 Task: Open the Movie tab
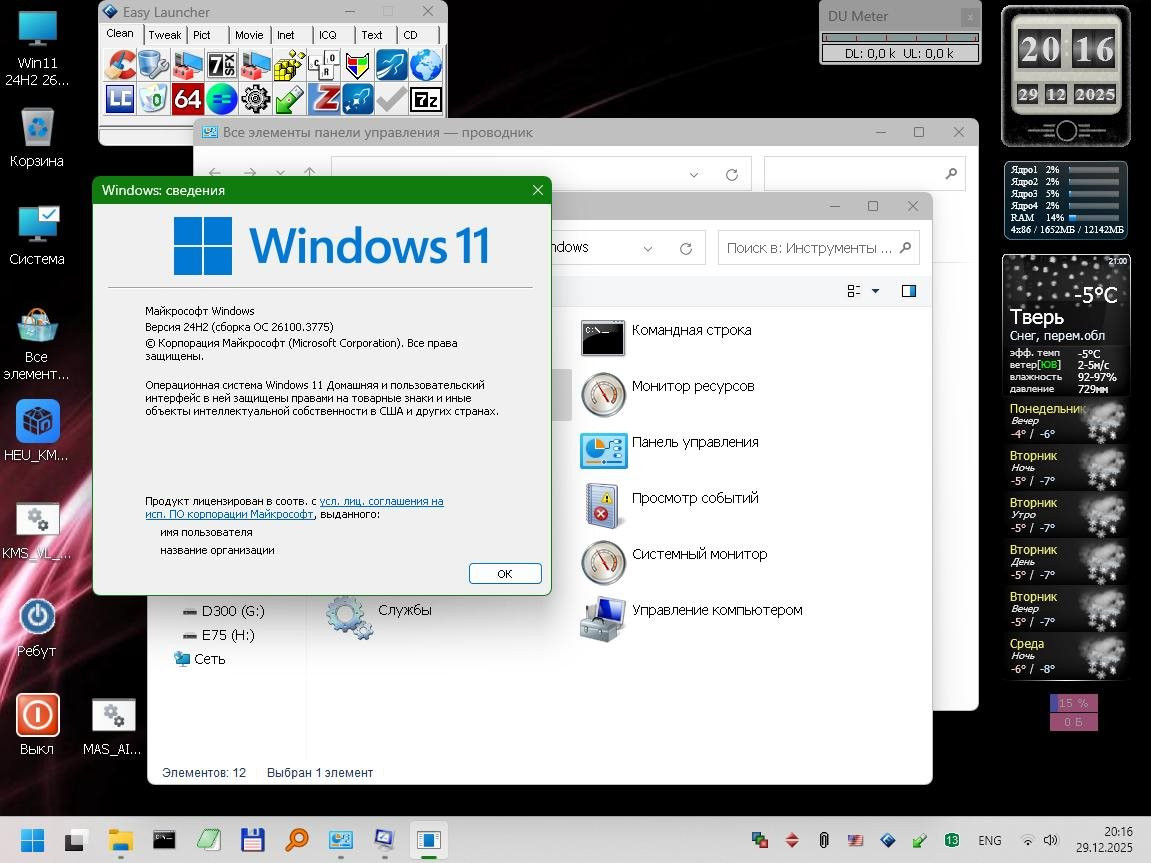point(249,34)
